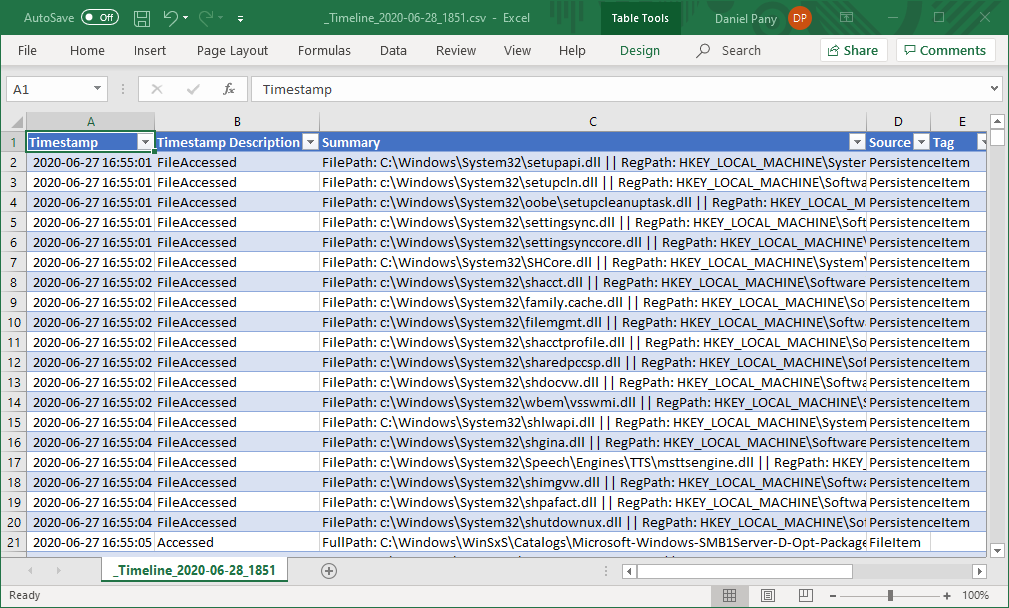Select column D header
The height and width of the screenshot is (608, 1009).
click(898, 122)
